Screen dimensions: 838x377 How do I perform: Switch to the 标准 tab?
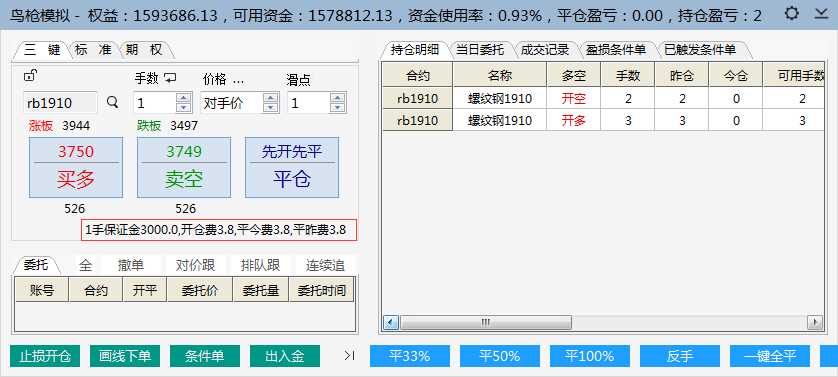pyautogui.click(x=93, y=50)
